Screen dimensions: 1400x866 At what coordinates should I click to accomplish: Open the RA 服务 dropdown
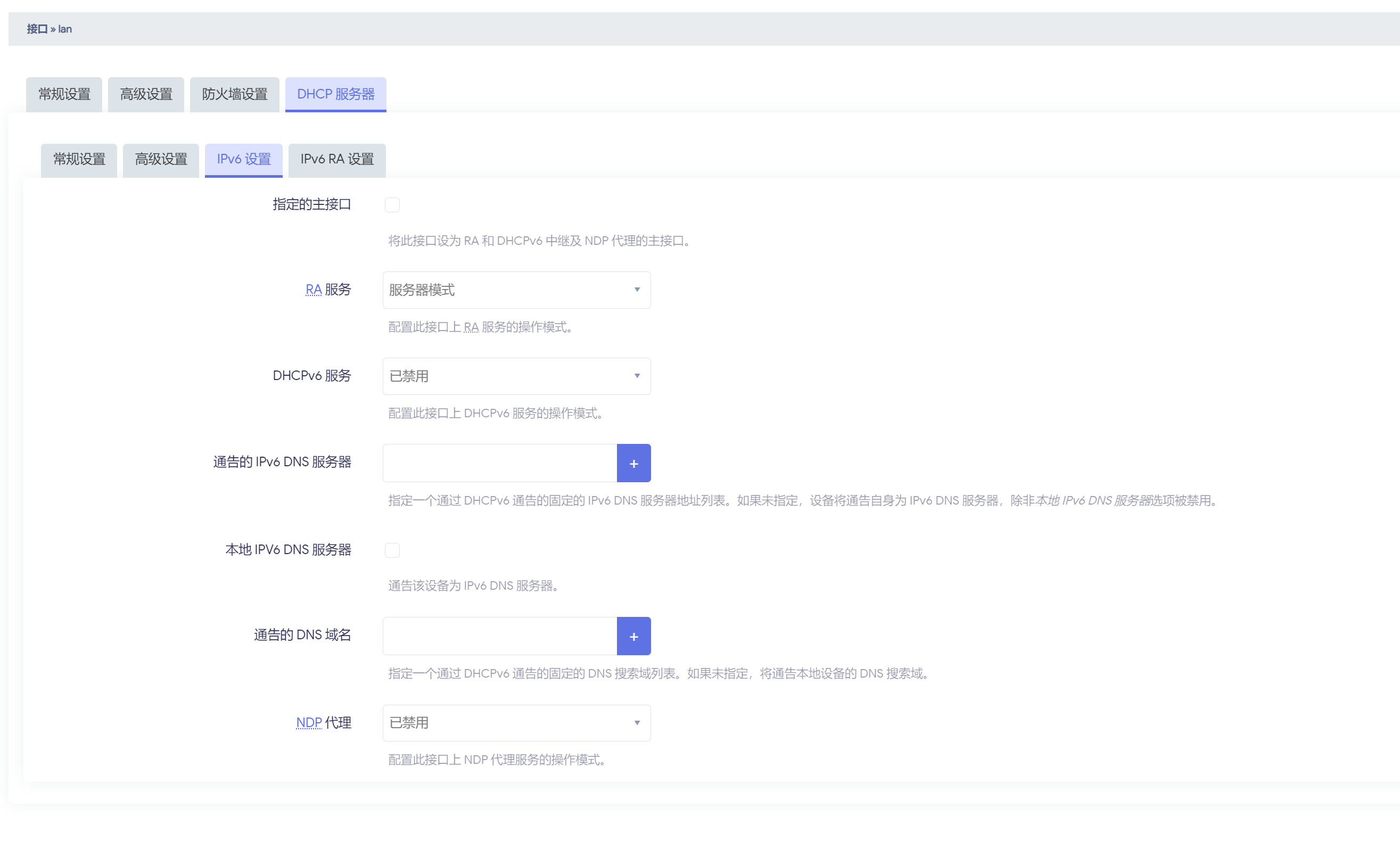tap(515, 290)
